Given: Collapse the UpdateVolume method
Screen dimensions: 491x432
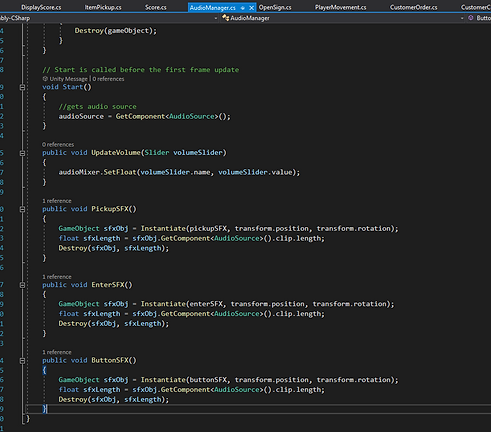Looking at the screenshot, I should coord(22,153).
